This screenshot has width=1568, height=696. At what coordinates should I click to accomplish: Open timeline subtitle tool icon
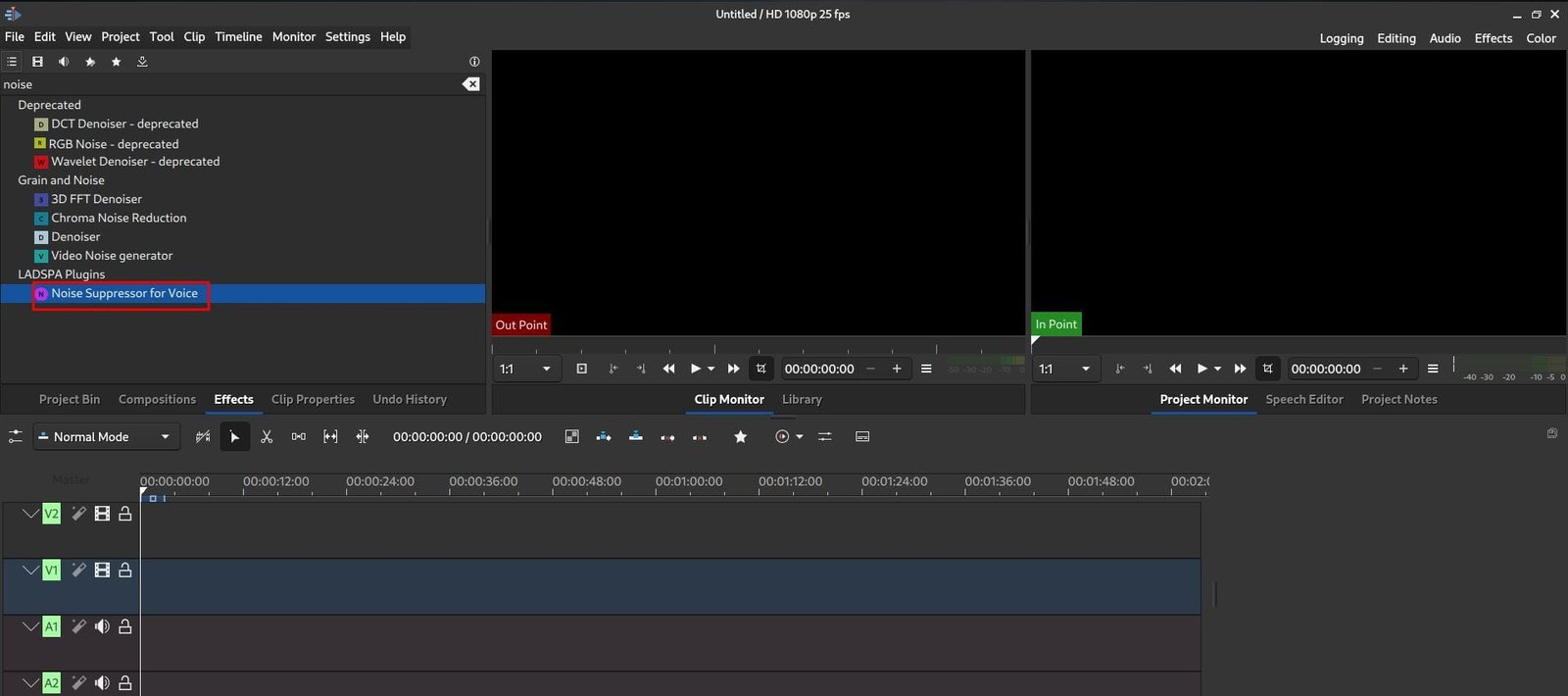pos(862,437)
